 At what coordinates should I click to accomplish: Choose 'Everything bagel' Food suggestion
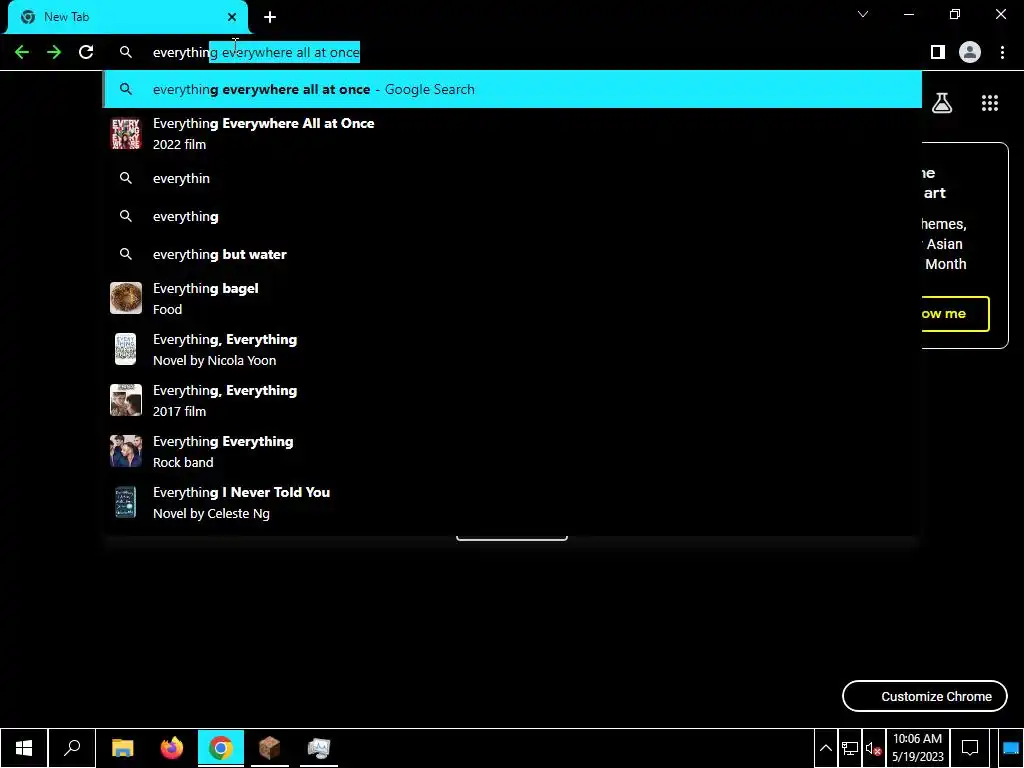[512, 298]
